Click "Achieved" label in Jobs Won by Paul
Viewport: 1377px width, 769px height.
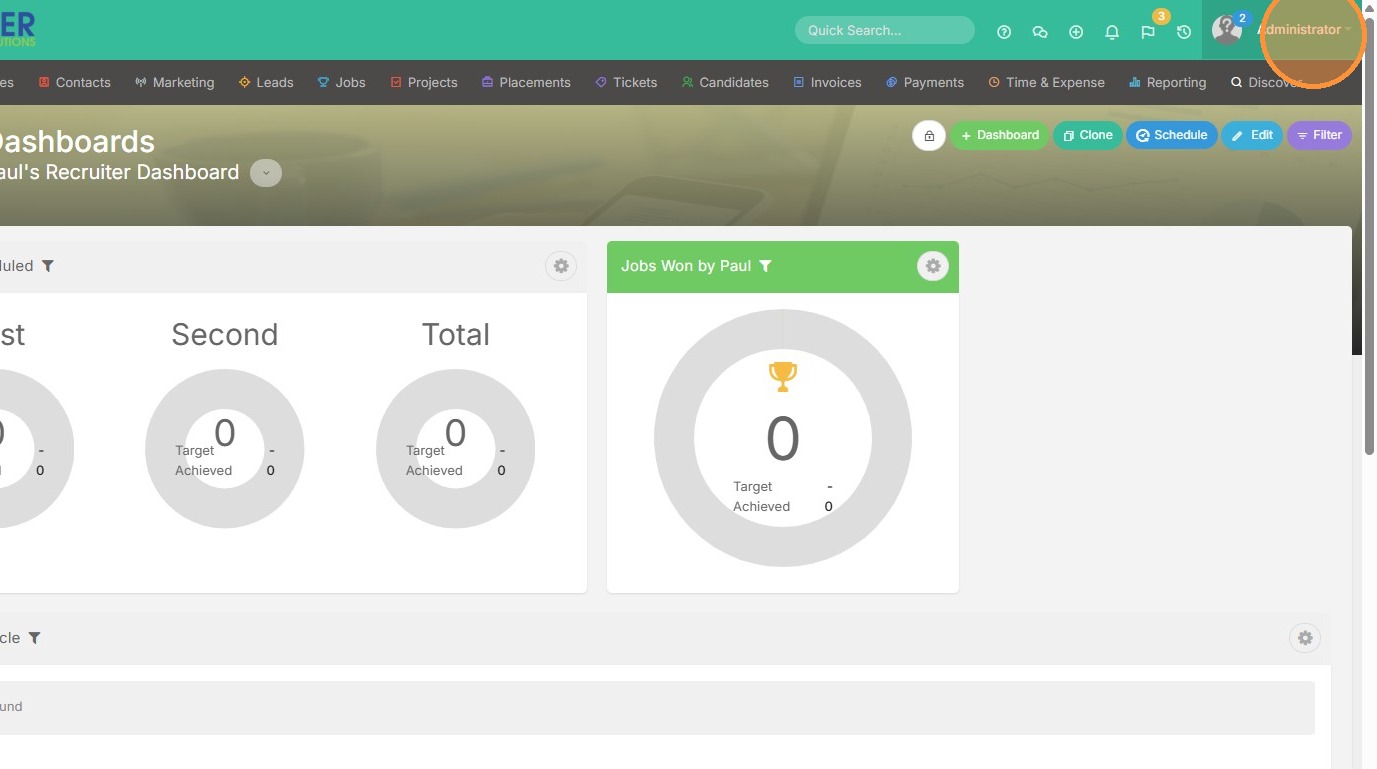(762, 507)
